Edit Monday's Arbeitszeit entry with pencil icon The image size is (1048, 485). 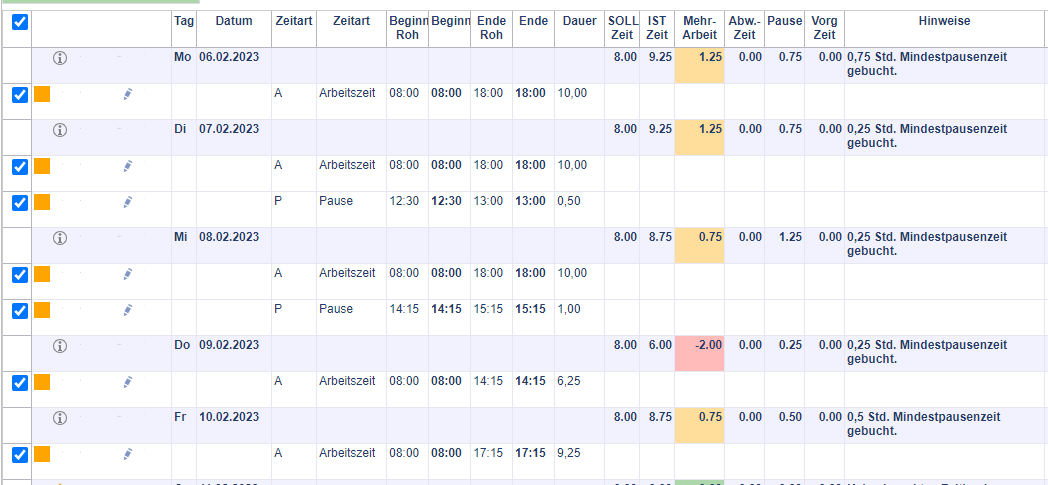(128, 94)
